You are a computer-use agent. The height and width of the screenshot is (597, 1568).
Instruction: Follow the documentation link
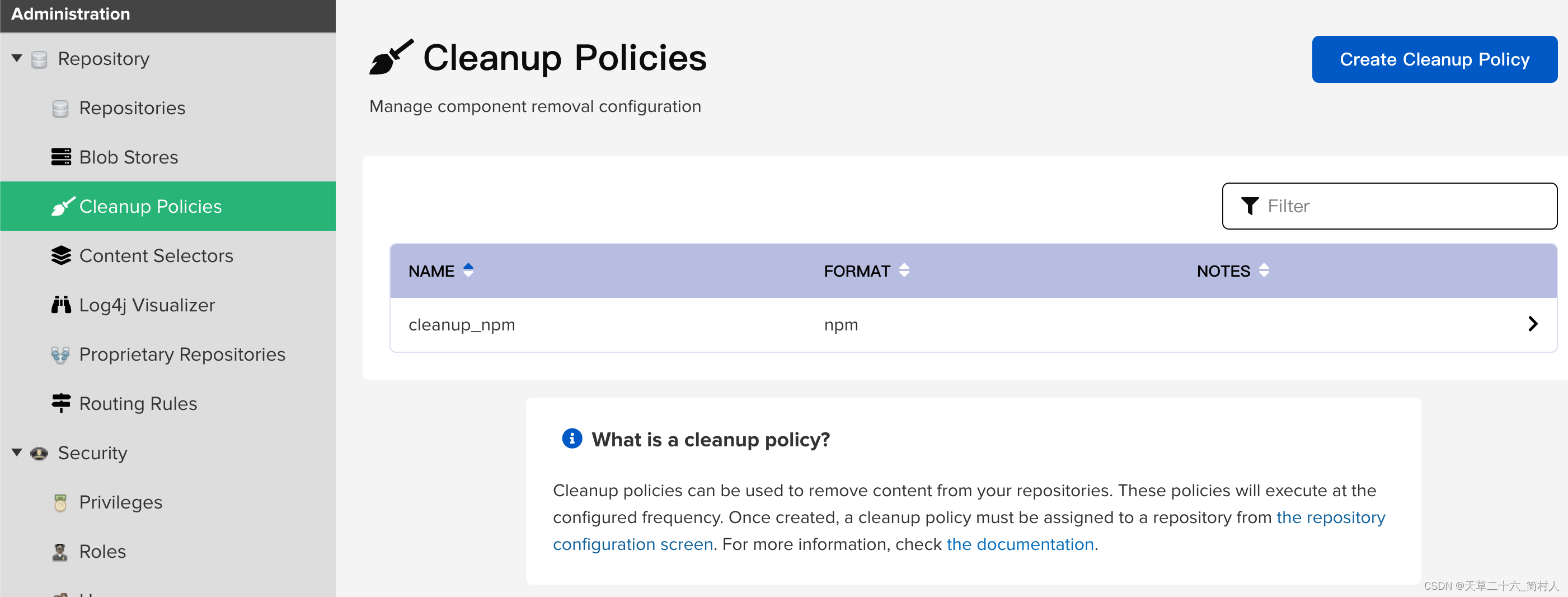click(1020, 544)
